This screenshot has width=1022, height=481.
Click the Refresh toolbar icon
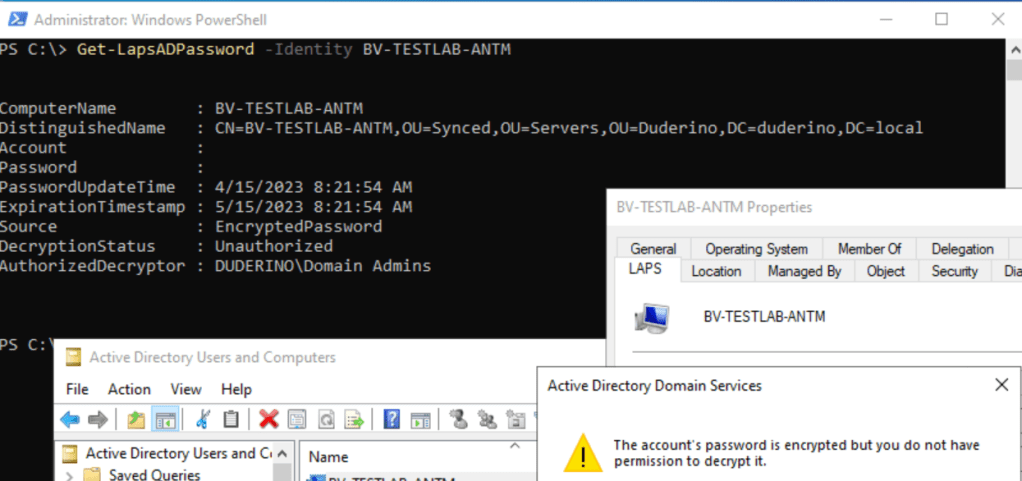[326, 420]
